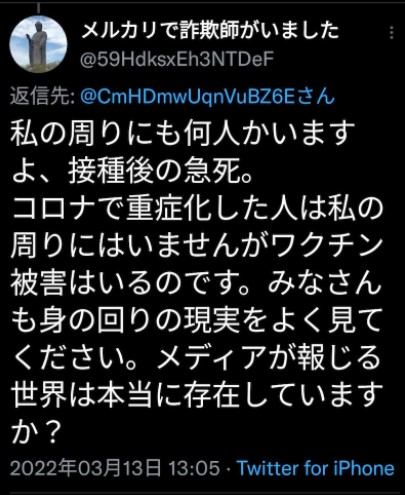Click the handle @59HdksxEh3NTDeF
Screen dimensions: 405x495
click(x=177, y=60)
